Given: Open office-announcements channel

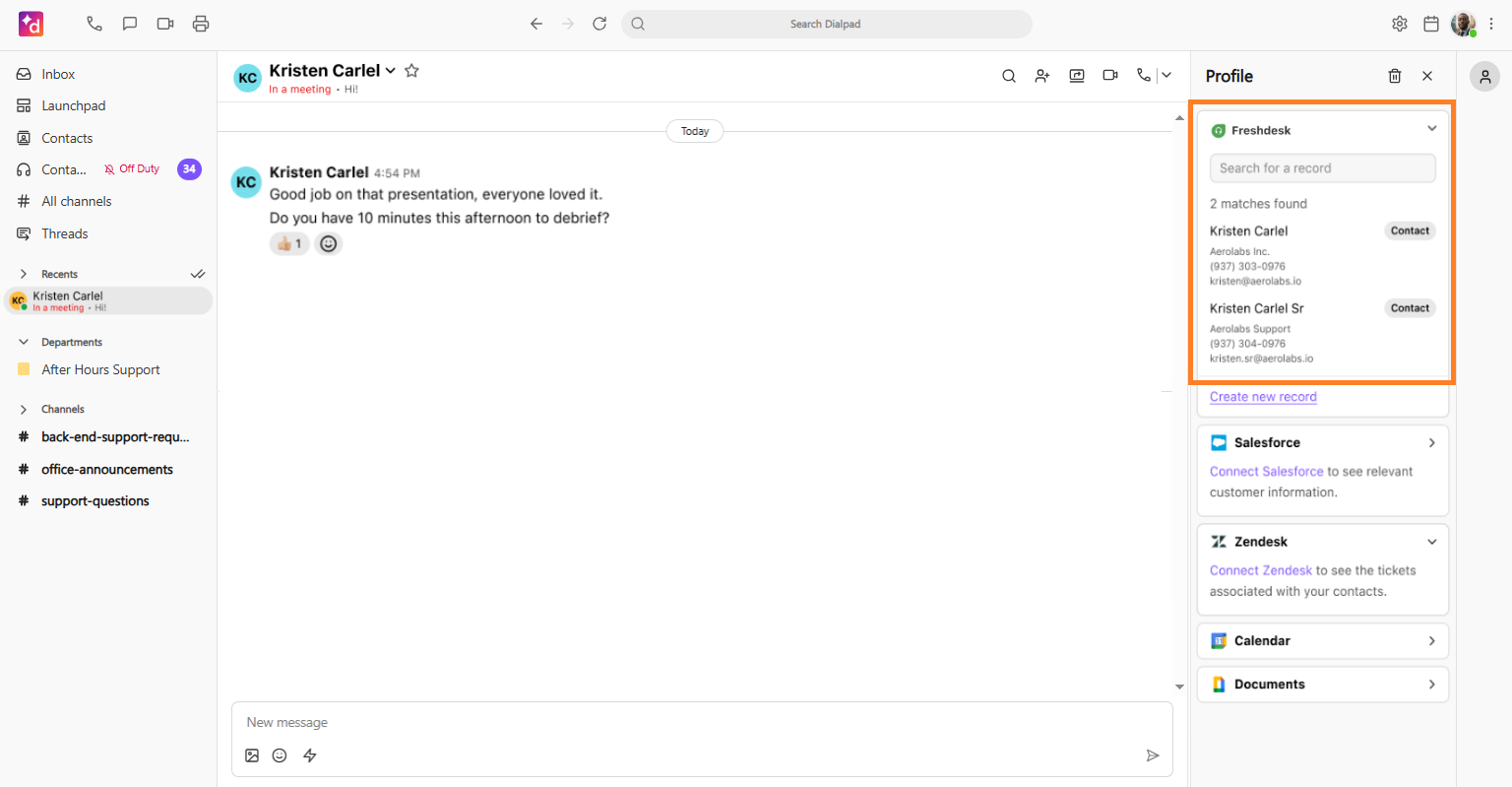Looking at the screenshot, I should click(108, 469).
